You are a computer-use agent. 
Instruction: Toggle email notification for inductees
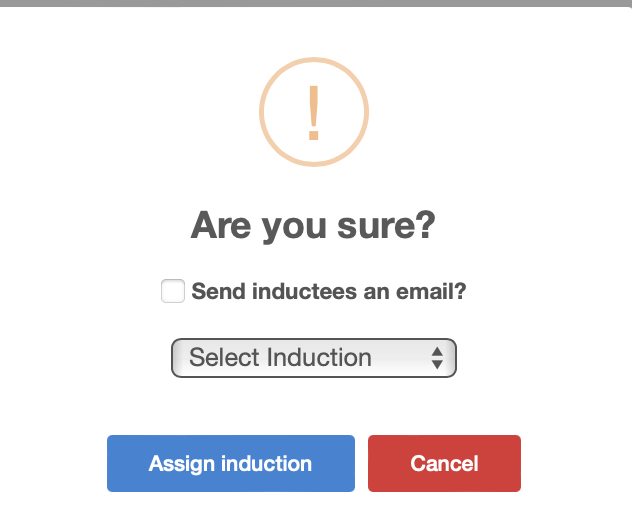[173, 291]
